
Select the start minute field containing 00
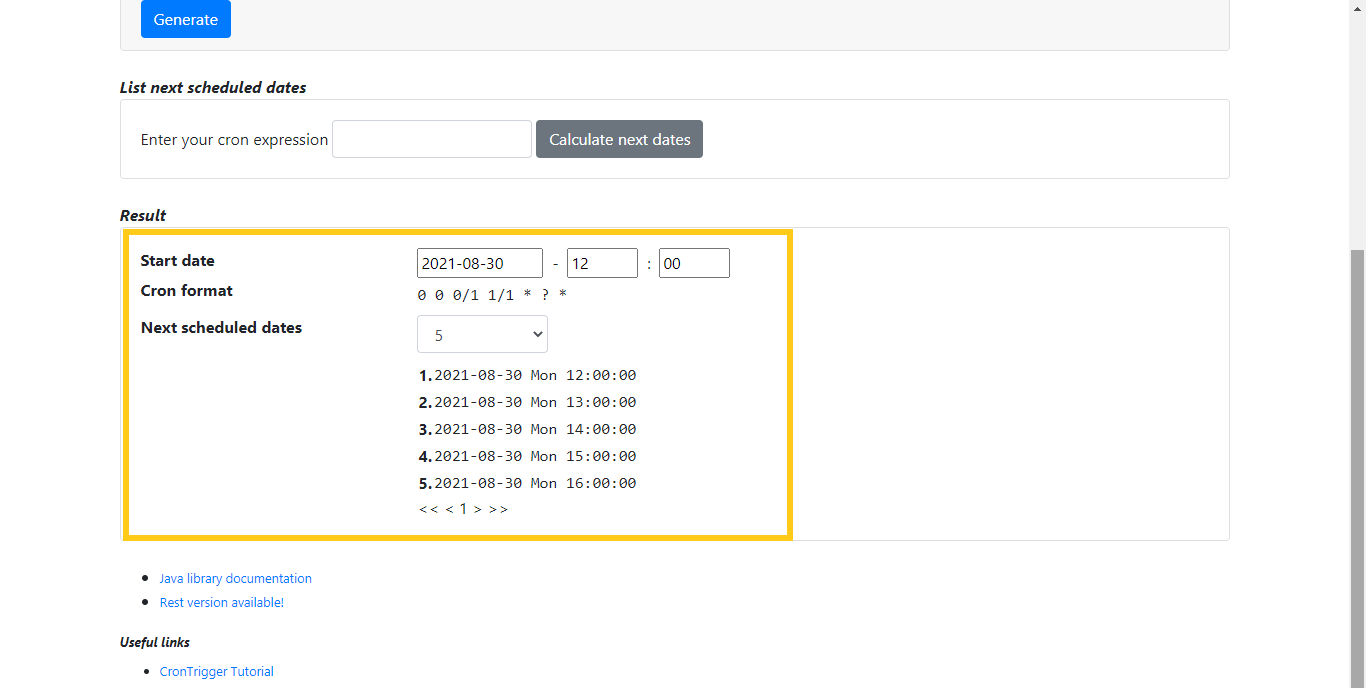[x=693, y=263]
